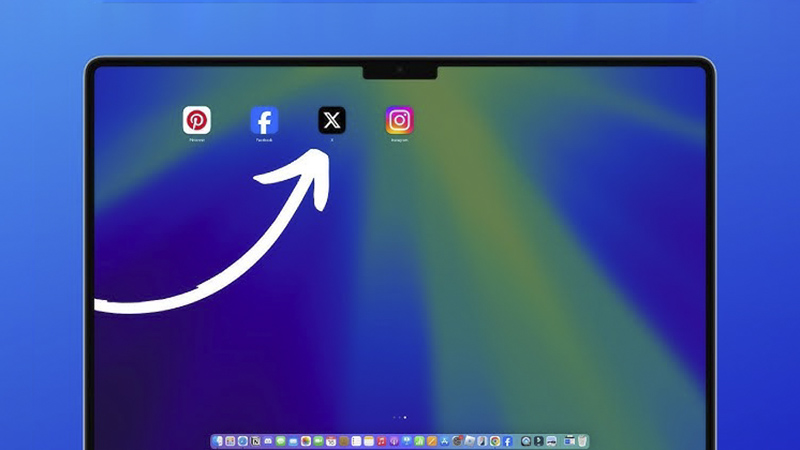
Task: Open the Notes app in the Dock
Action: click(369, 441)
